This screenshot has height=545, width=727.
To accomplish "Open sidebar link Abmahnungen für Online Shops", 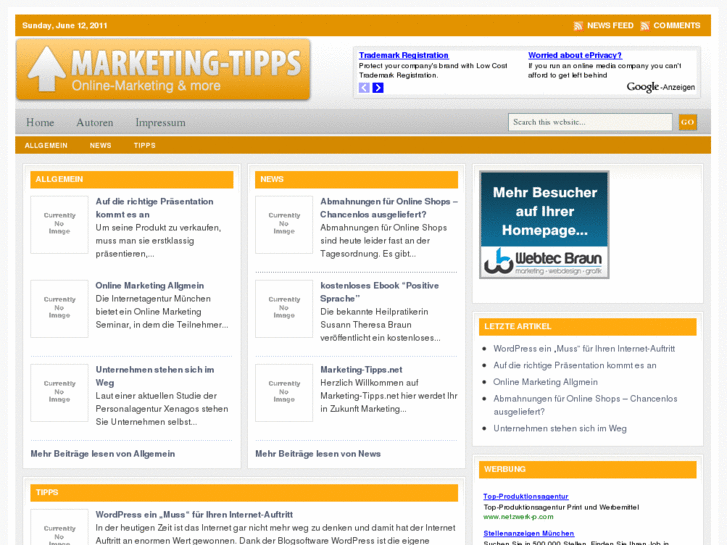I will click(585, 405).
